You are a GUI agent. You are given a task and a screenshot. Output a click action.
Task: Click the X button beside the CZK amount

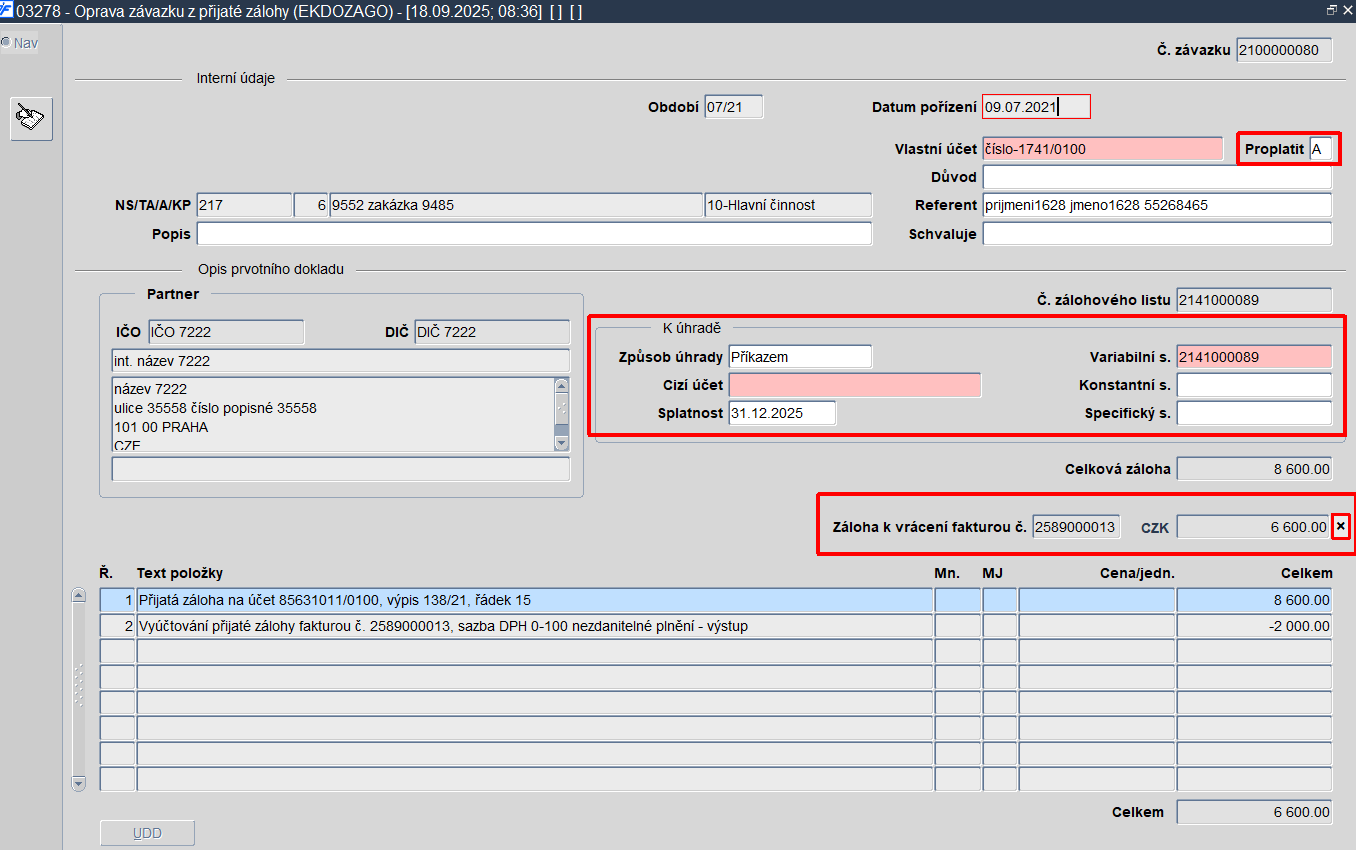point(1341,526)
